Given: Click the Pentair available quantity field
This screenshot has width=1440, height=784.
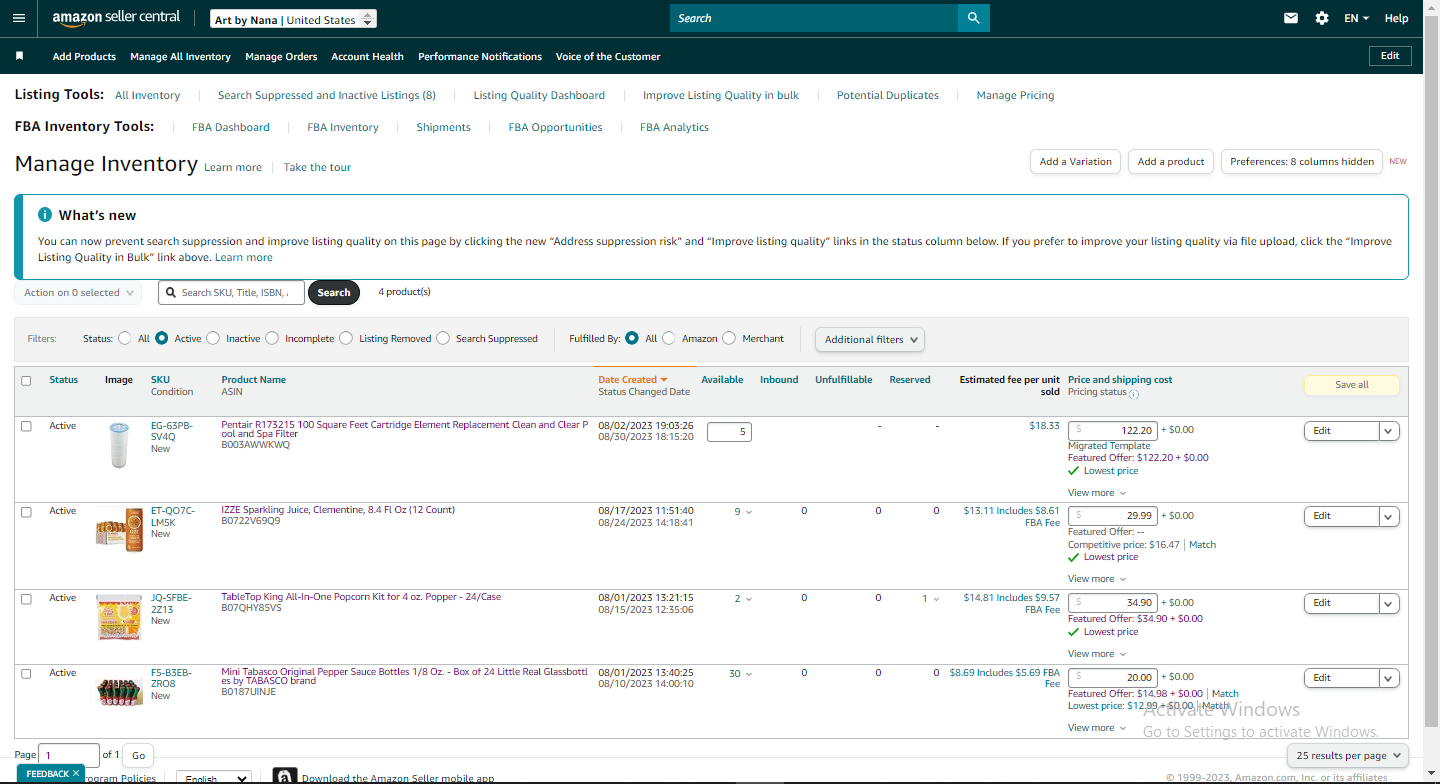Looking at the screenshot, I should tap(729, 432).
